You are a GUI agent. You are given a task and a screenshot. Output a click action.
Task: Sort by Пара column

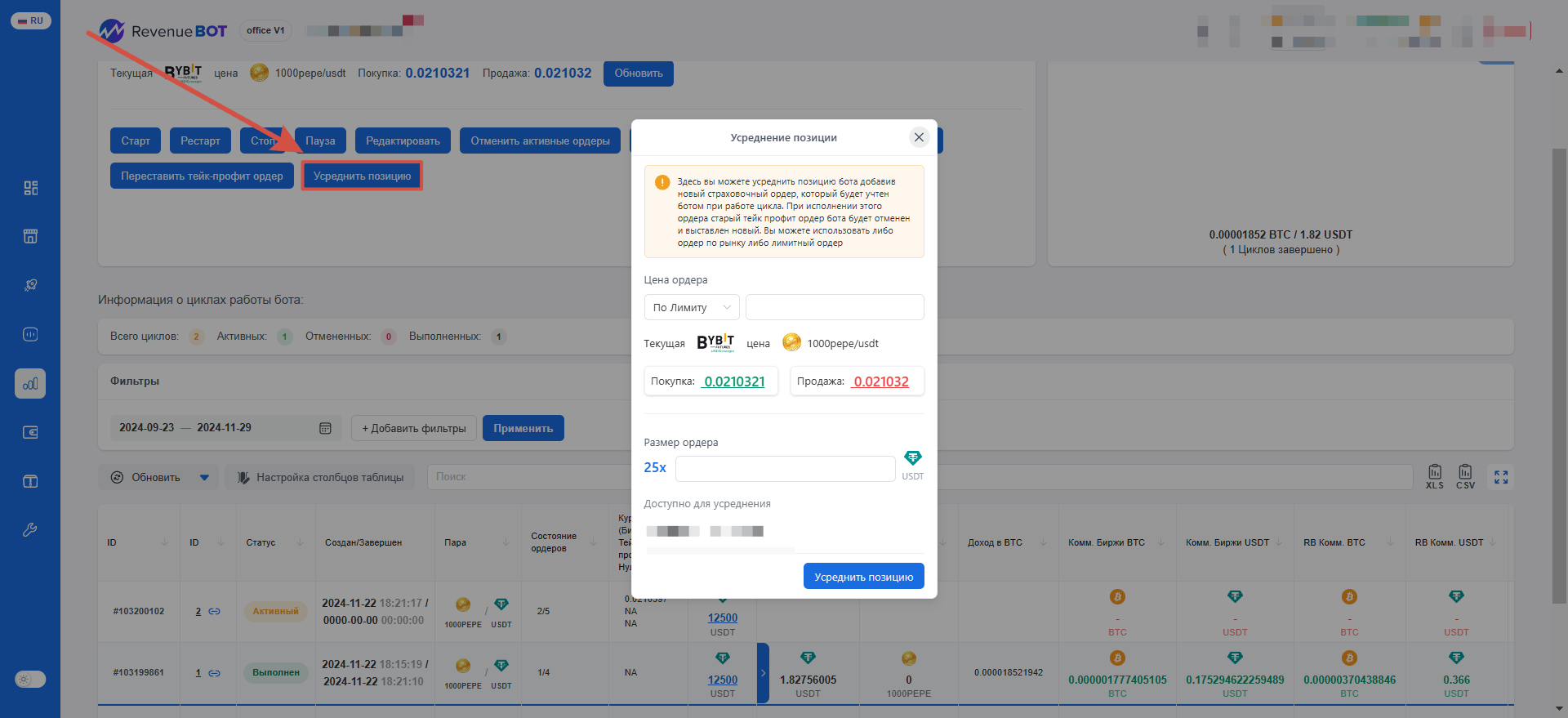505,542
